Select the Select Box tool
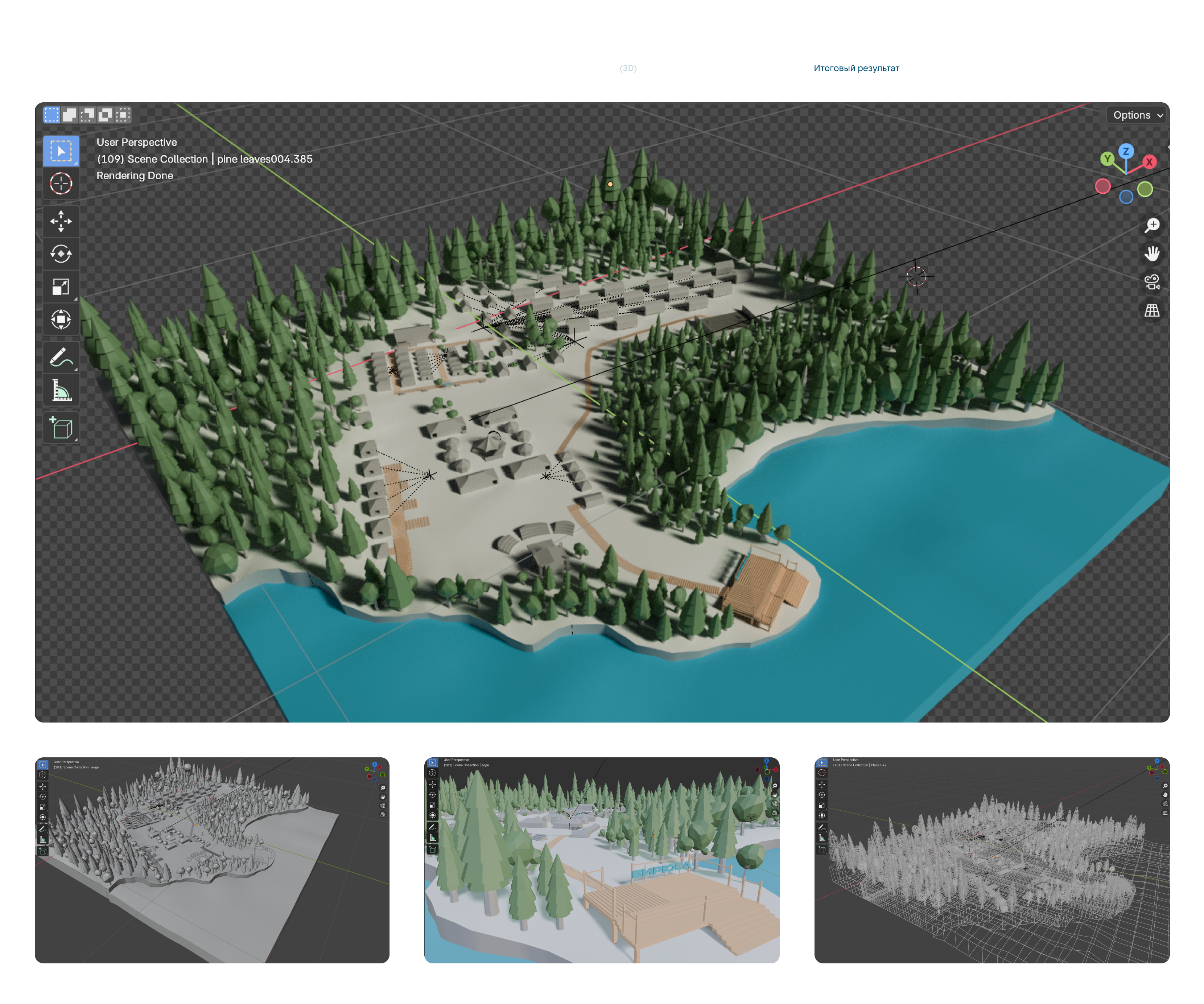 (61, 151)
